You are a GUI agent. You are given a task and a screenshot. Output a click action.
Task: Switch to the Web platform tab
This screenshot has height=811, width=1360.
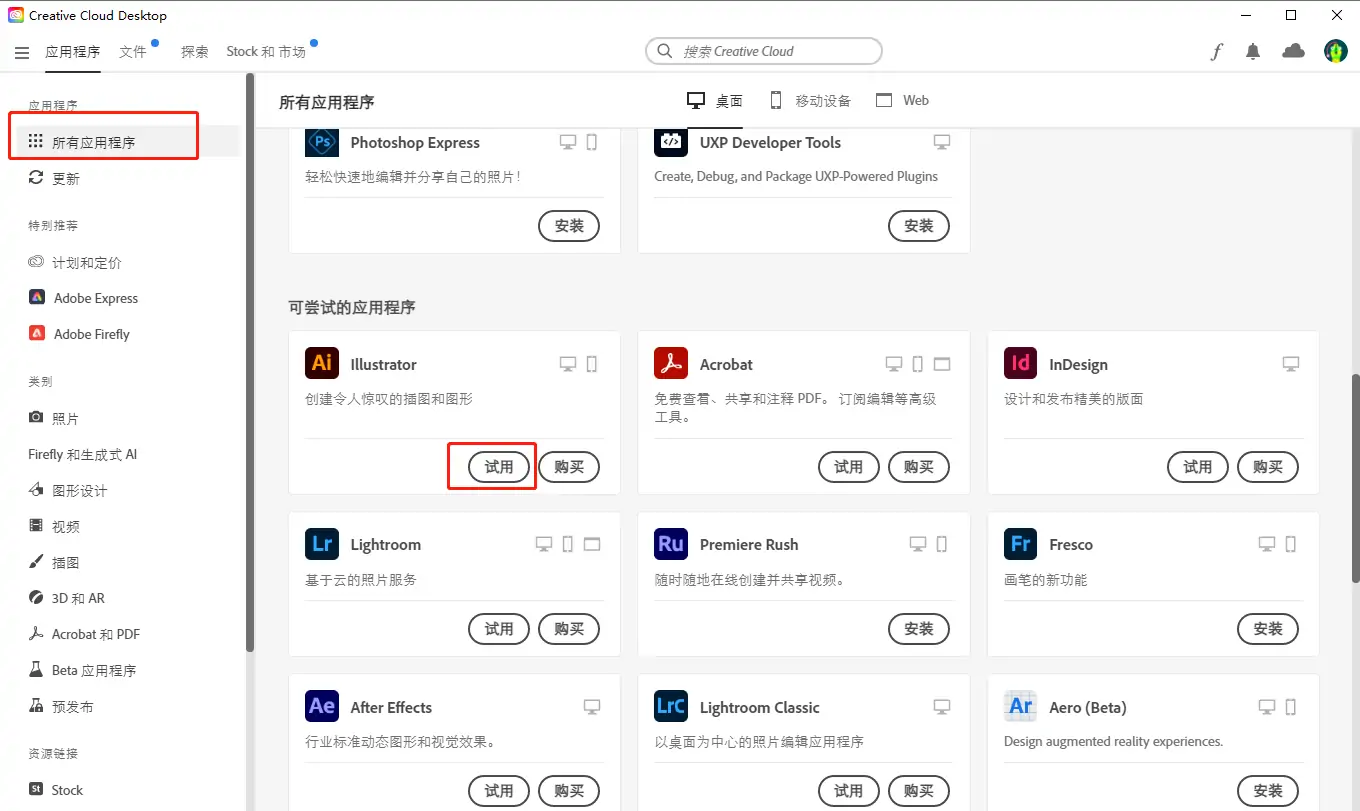(902, 100)
